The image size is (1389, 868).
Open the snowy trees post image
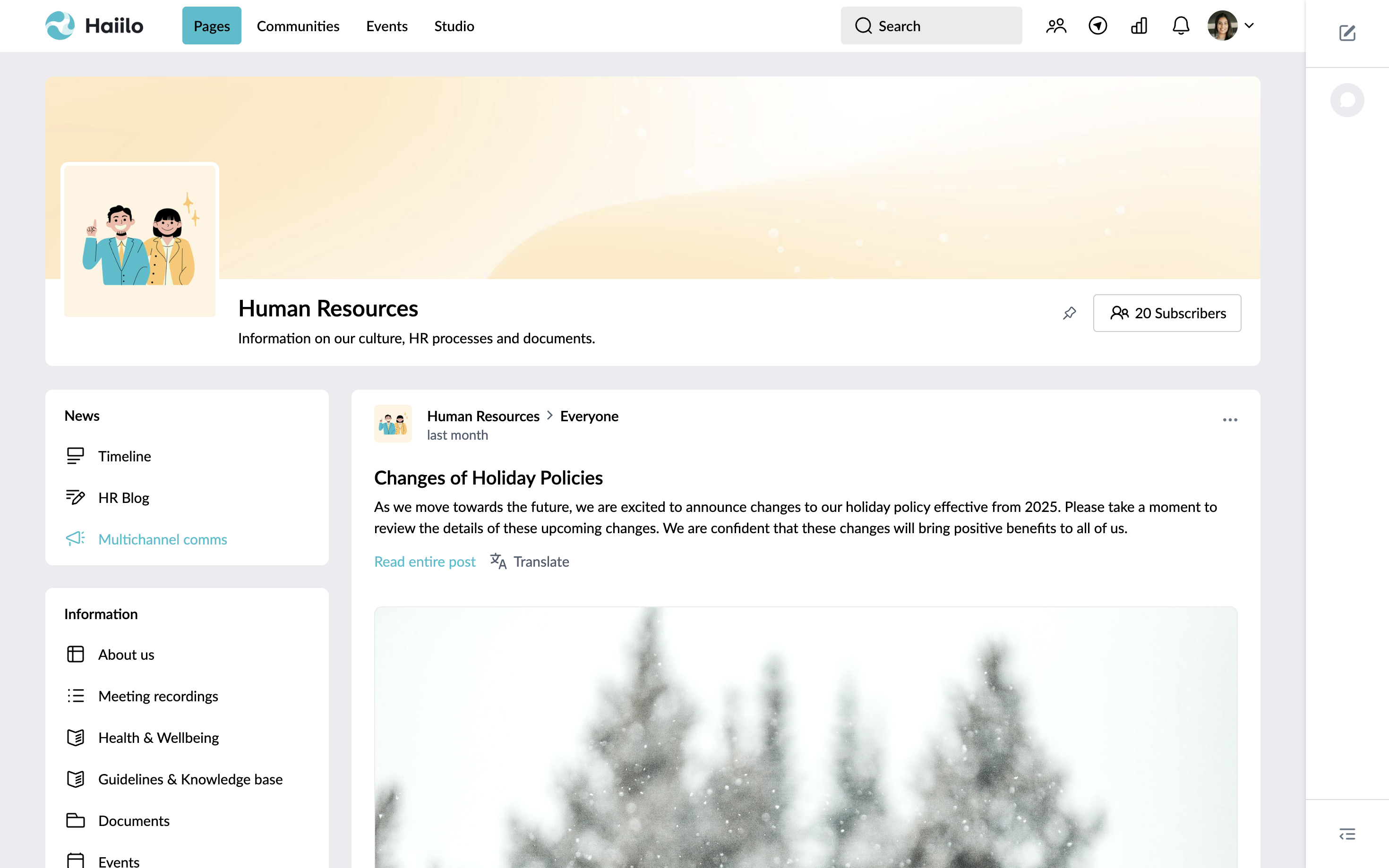(x=806, y=738)
